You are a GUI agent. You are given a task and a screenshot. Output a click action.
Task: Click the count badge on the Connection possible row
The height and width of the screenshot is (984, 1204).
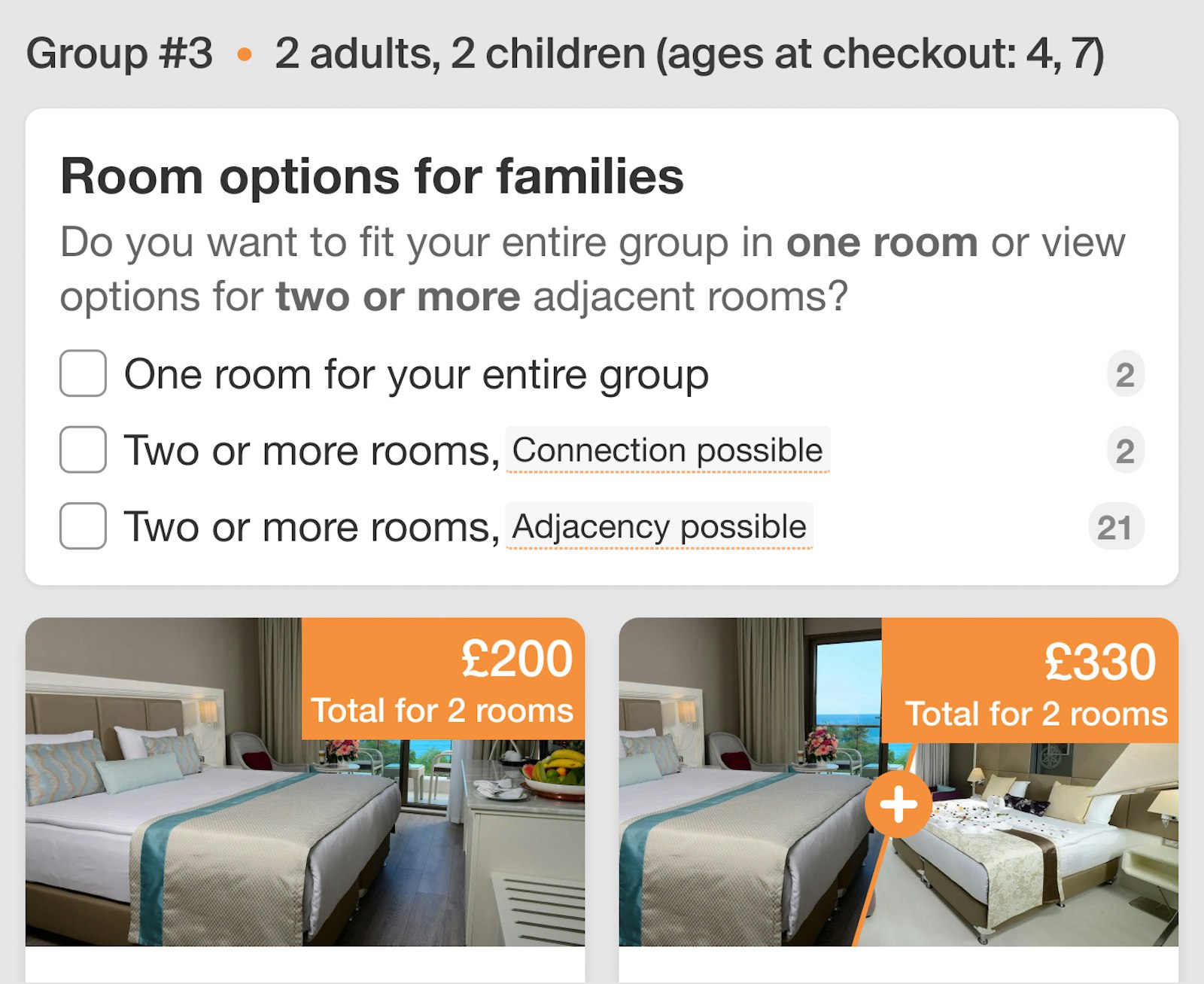[1125, 450]
